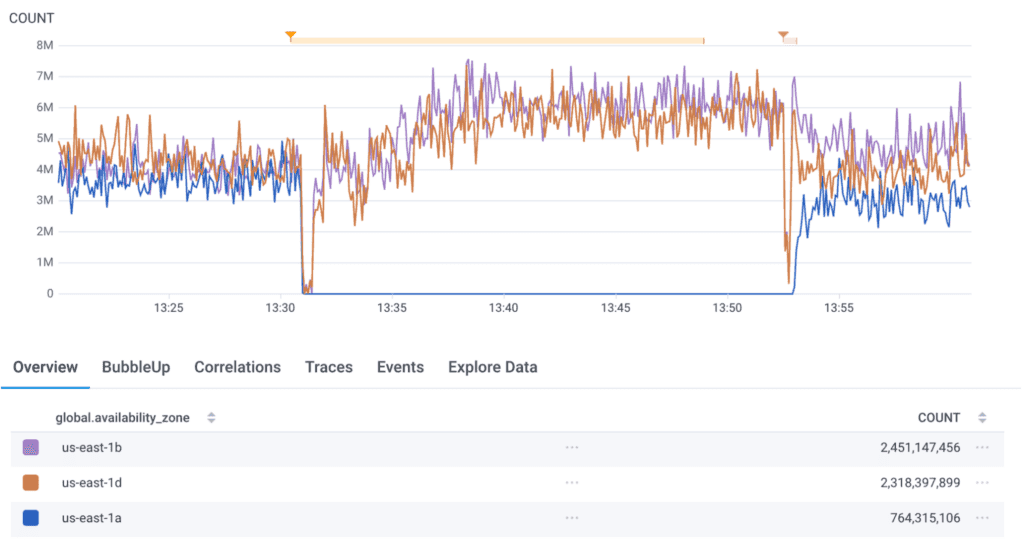Open the Explore Data tab
This screenshot has width=1024, height=547.
[492, 367]
